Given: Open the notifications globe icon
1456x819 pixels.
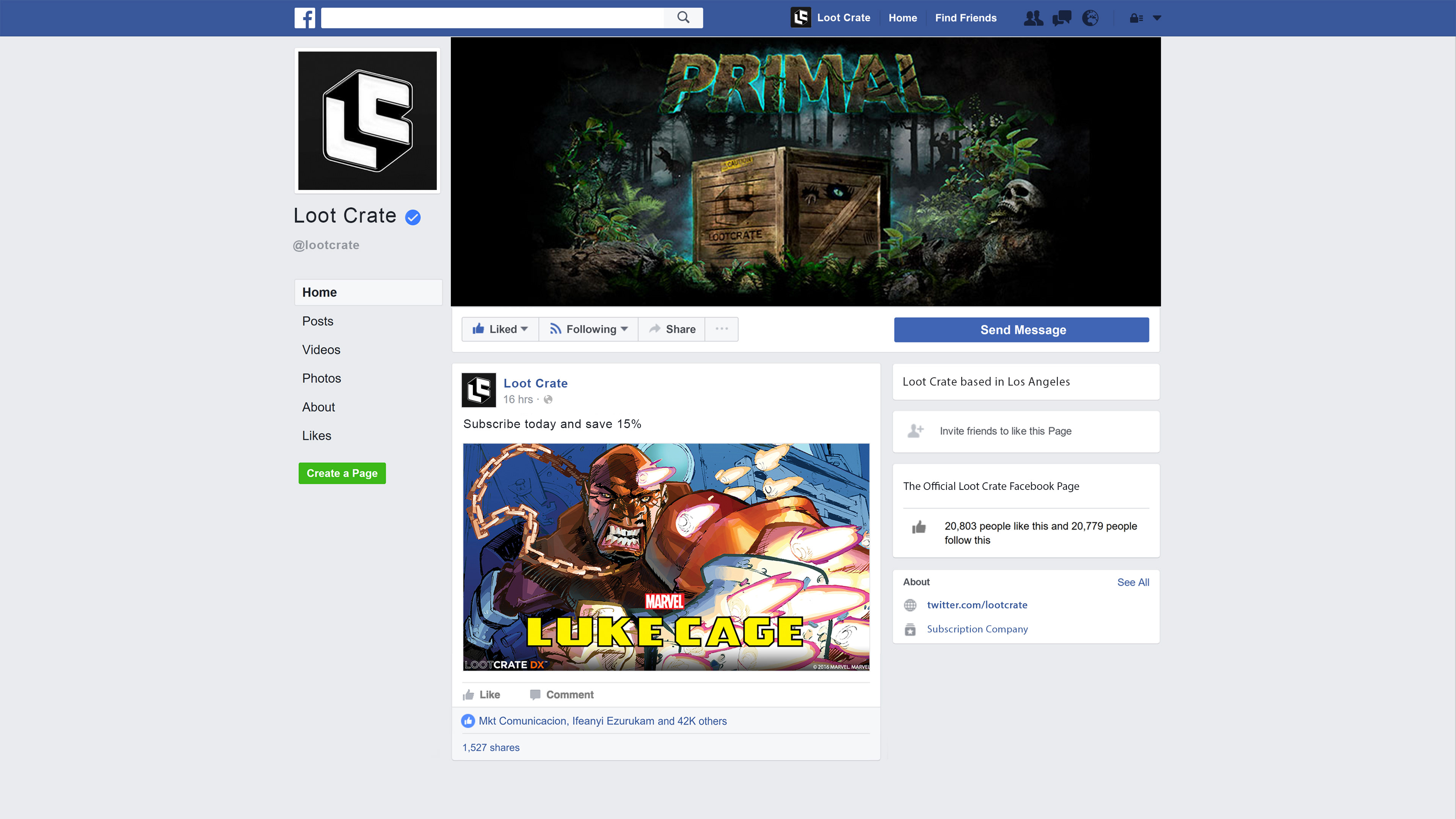Looking at the screenshot, I should (1090, 18).
